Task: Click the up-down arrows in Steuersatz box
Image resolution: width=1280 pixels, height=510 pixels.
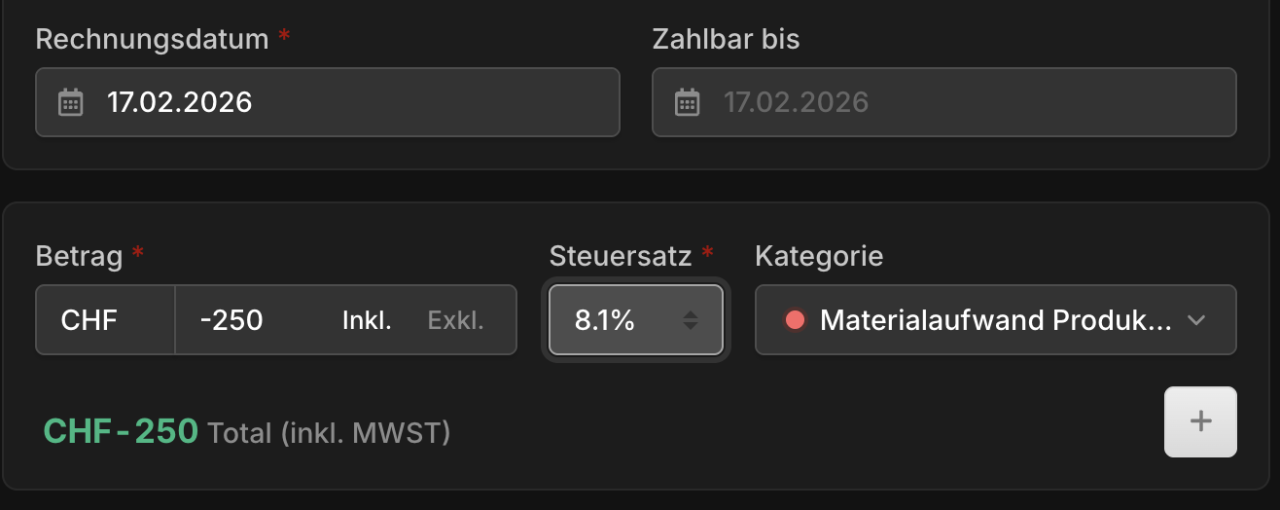Action: point(690,320)
